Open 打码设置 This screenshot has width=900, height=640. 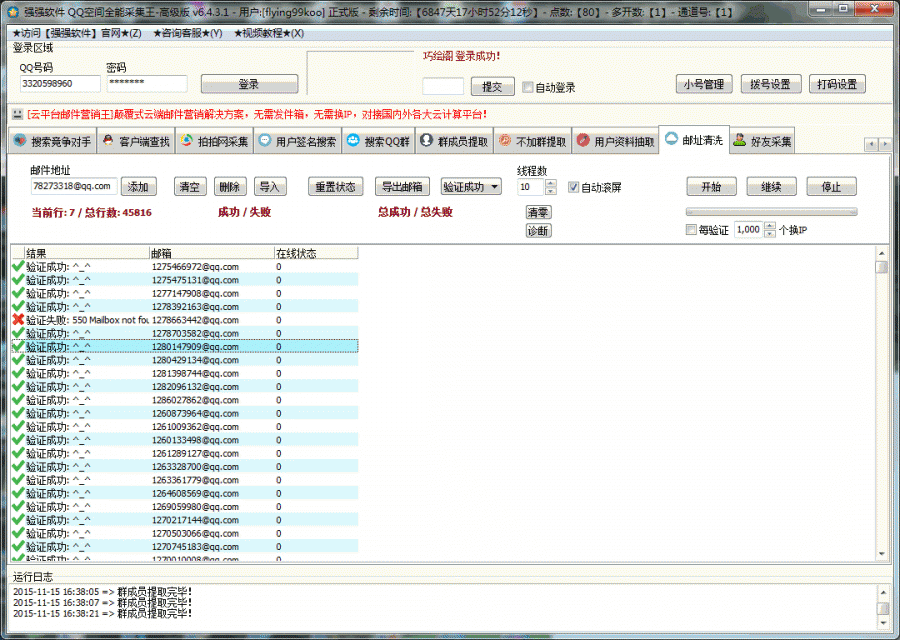pos(837,84)
